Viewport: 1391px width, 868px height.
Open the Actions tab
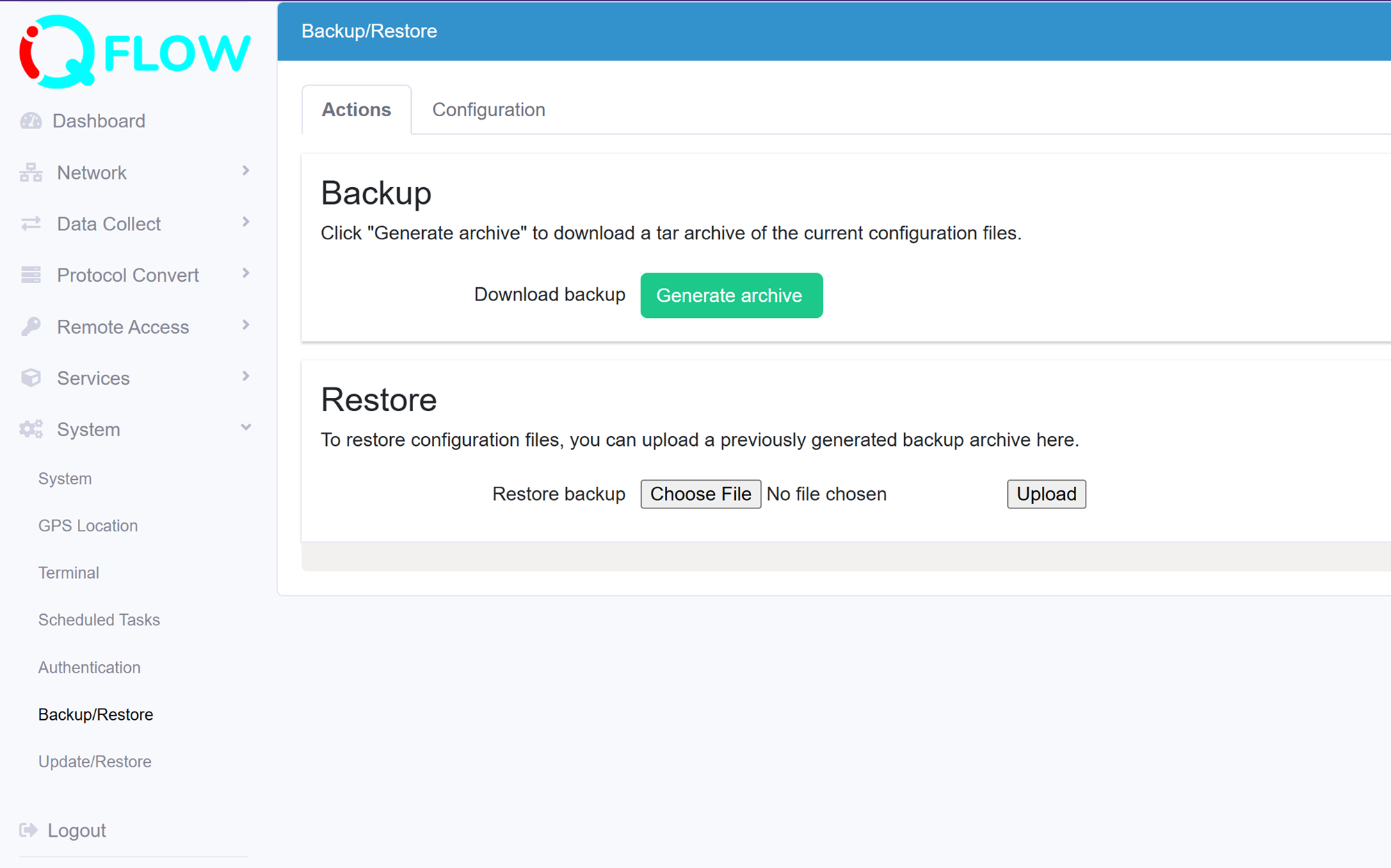point(356,109)
